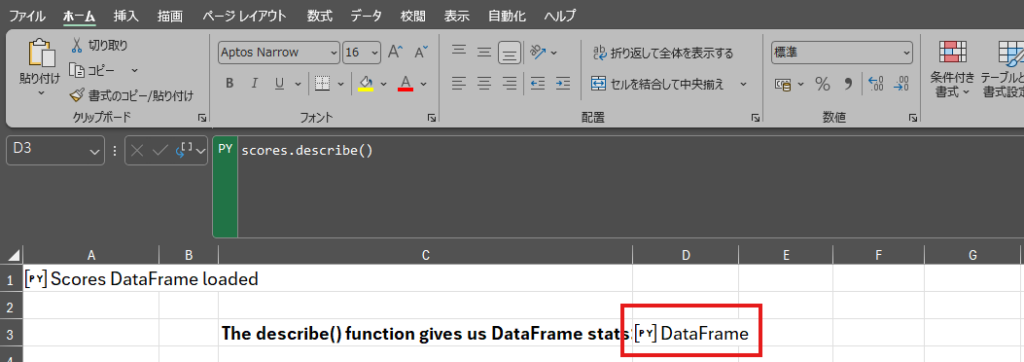
Task: Align text to middle of cell
Action: tap(484, 52)
